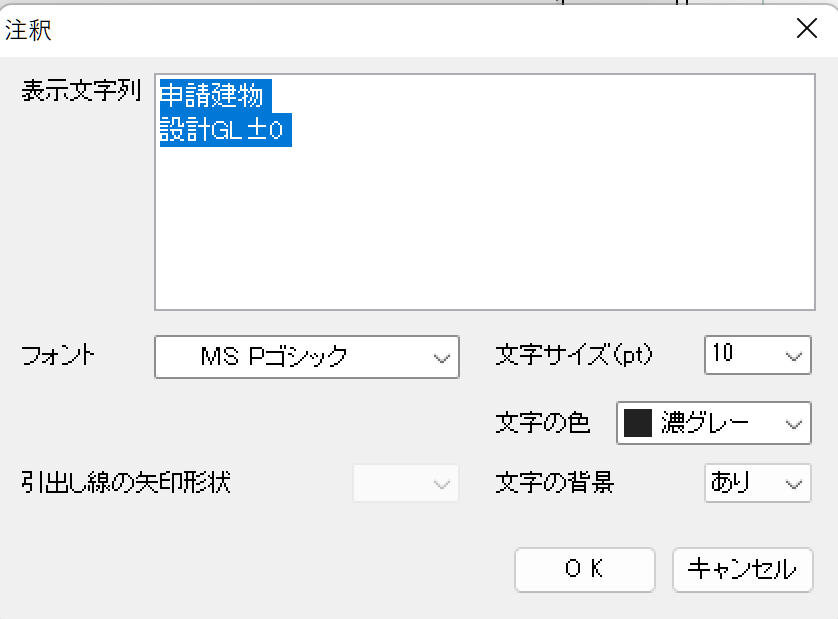
Task: Open the 文字サイズ(pt) size dropdown
Action: [x=757, y=355]
